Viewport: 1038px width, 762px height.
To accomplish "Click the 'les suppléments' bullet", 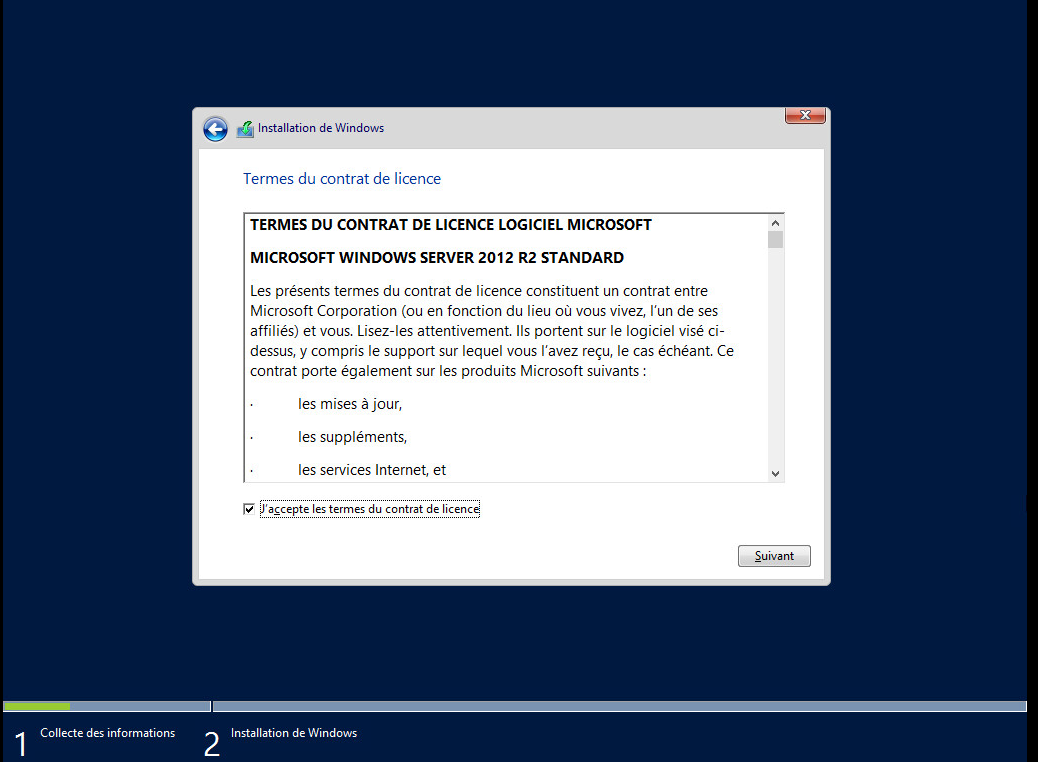I will [x=352, y=437].
